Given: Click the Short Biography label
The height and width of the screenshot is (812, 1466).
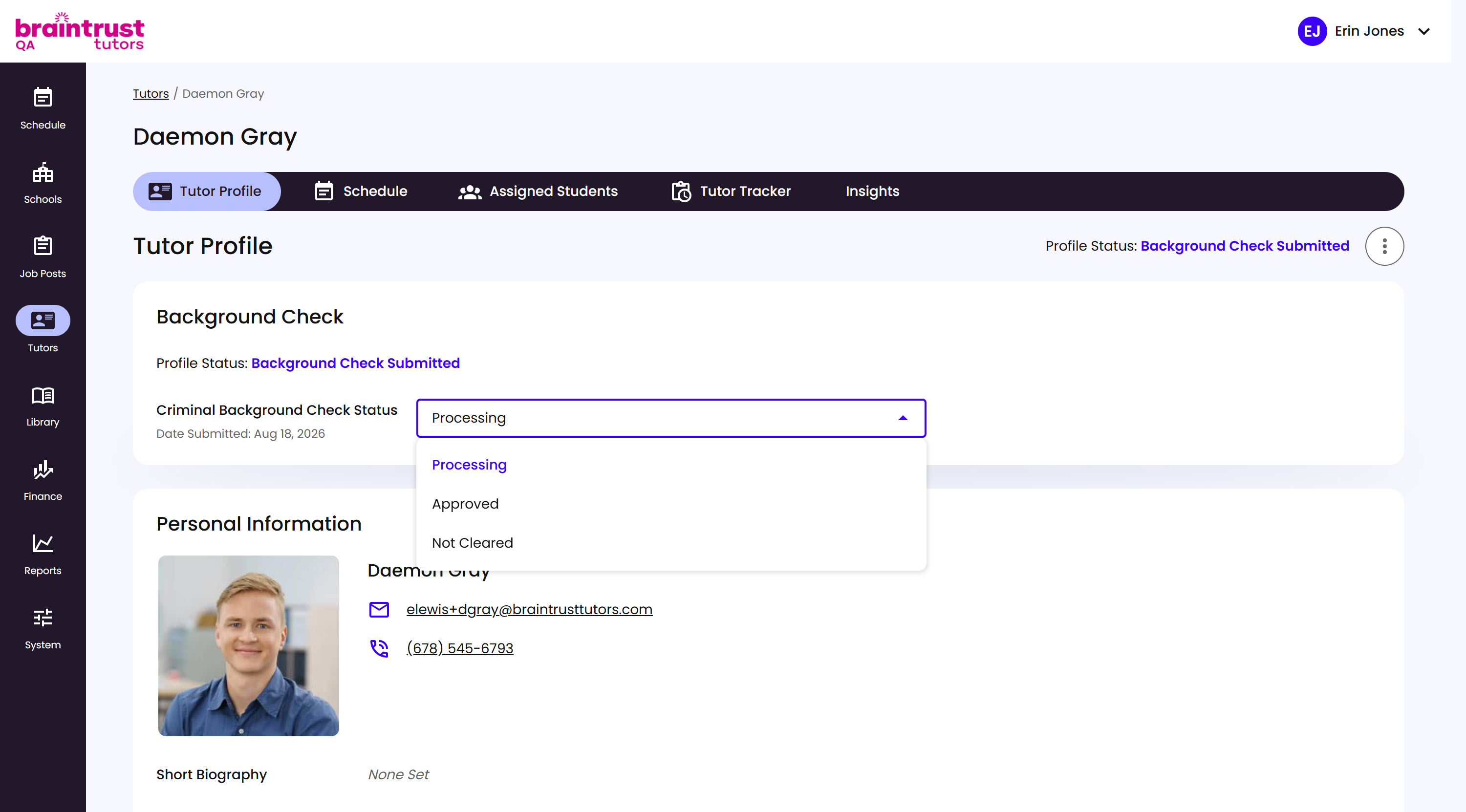Looking at the screenshot, I should coord(212,775).
